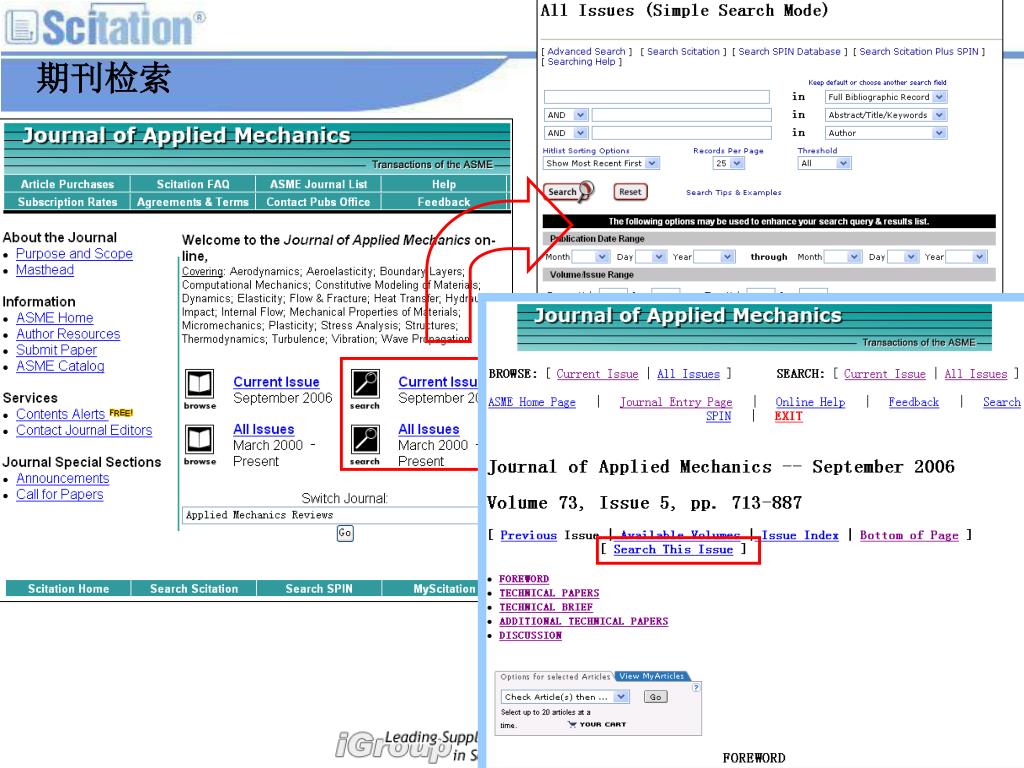Click Go next to Check Article(s) dropdown
The image size is (1024, 768).
pos(656,697)
